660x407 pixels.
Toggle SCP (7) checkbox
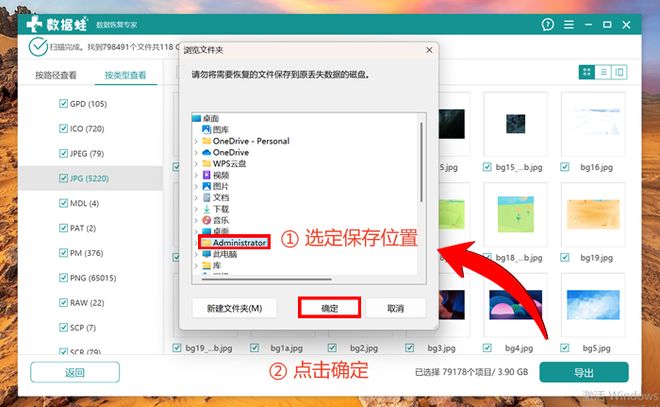click(63, 327)
